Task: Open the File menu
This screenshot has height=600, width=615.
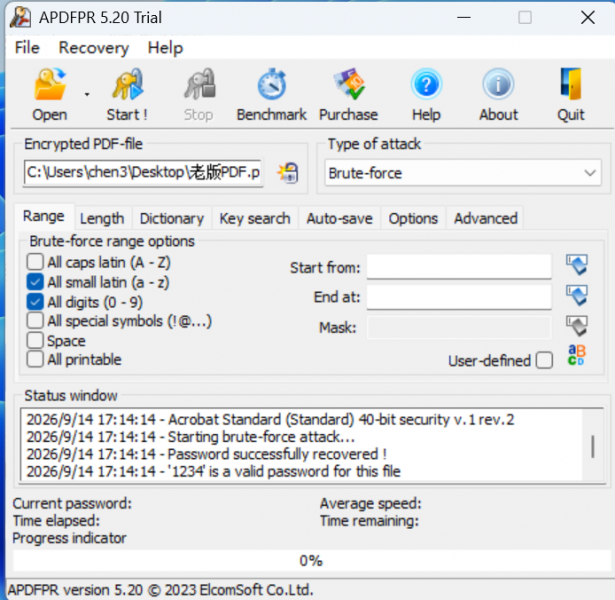Action: [x=27, y=48]
